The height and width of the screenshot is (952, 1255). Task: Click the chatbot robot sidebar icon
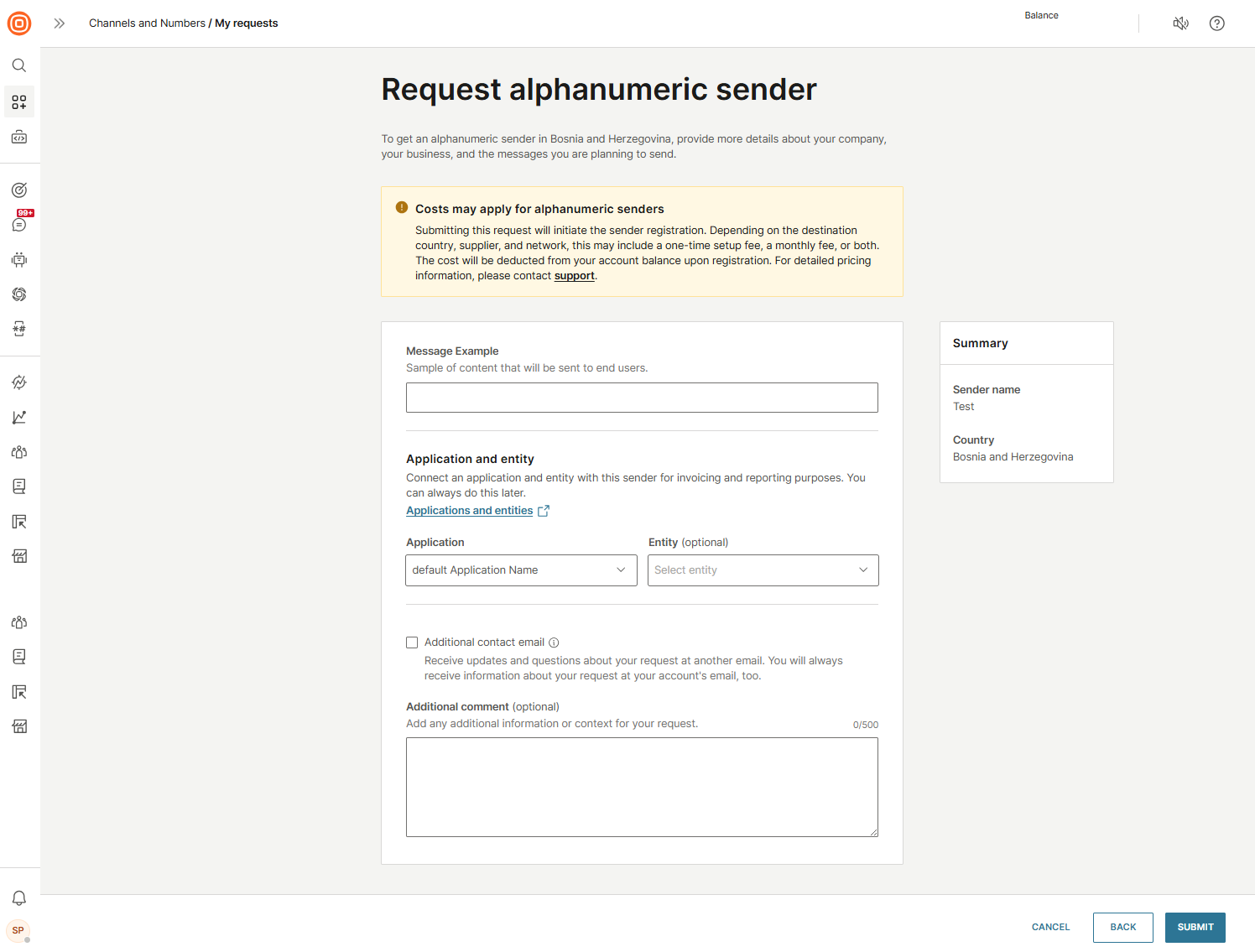[x=19, y=260]
